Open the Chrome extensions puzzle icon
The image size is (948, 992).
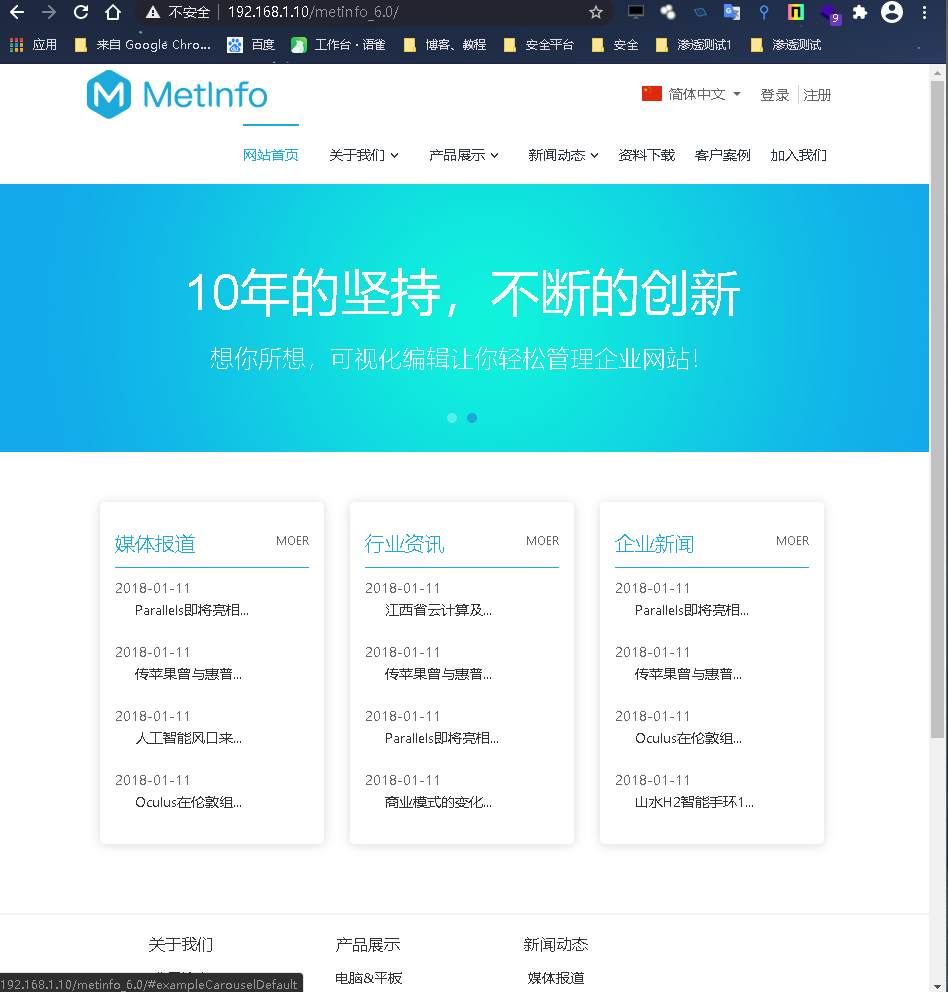pos(859,12)
